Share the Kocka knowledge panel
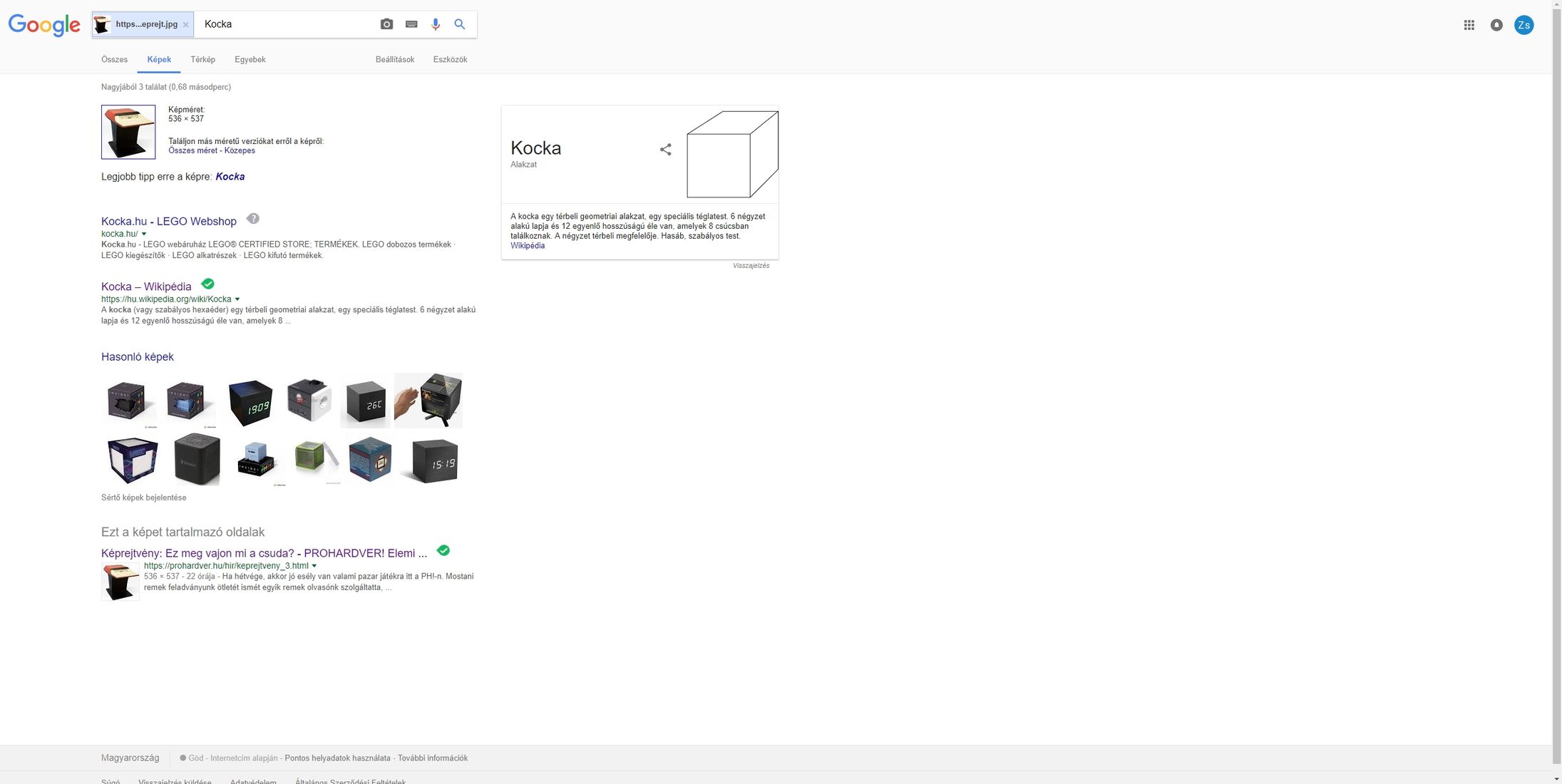The image size is (1562, 784). point(665,150)
